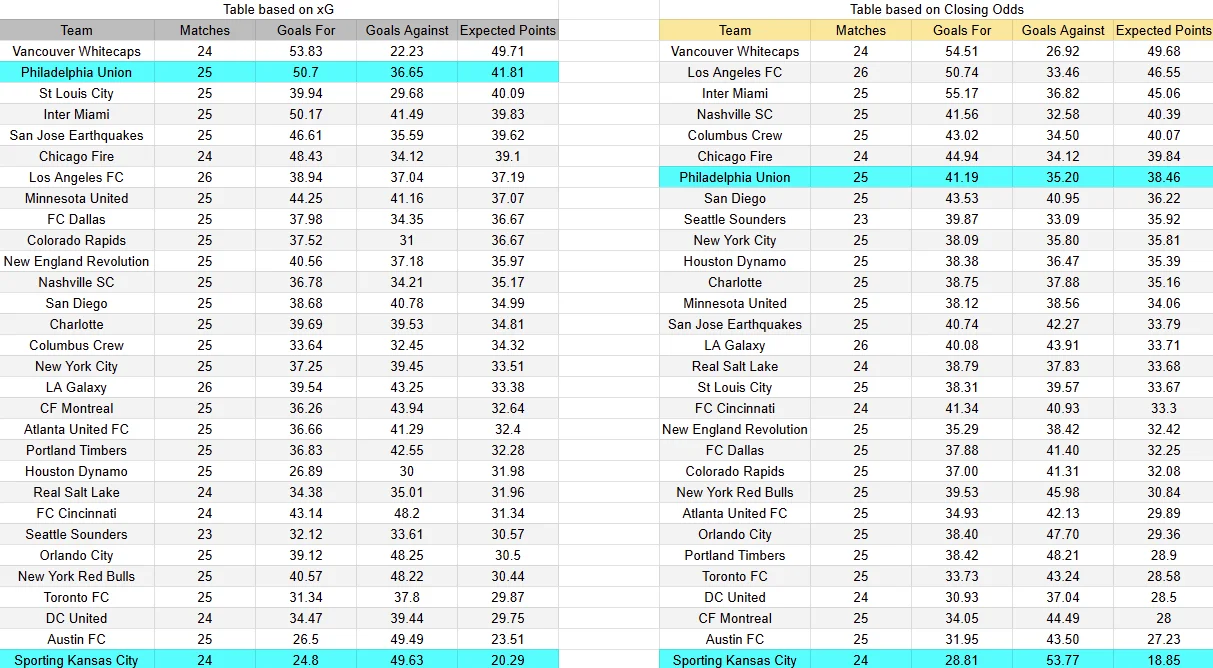Click Vancouver Whitecaps expected points 49.71
1213x668 pixels.
(x=508, y=51)
